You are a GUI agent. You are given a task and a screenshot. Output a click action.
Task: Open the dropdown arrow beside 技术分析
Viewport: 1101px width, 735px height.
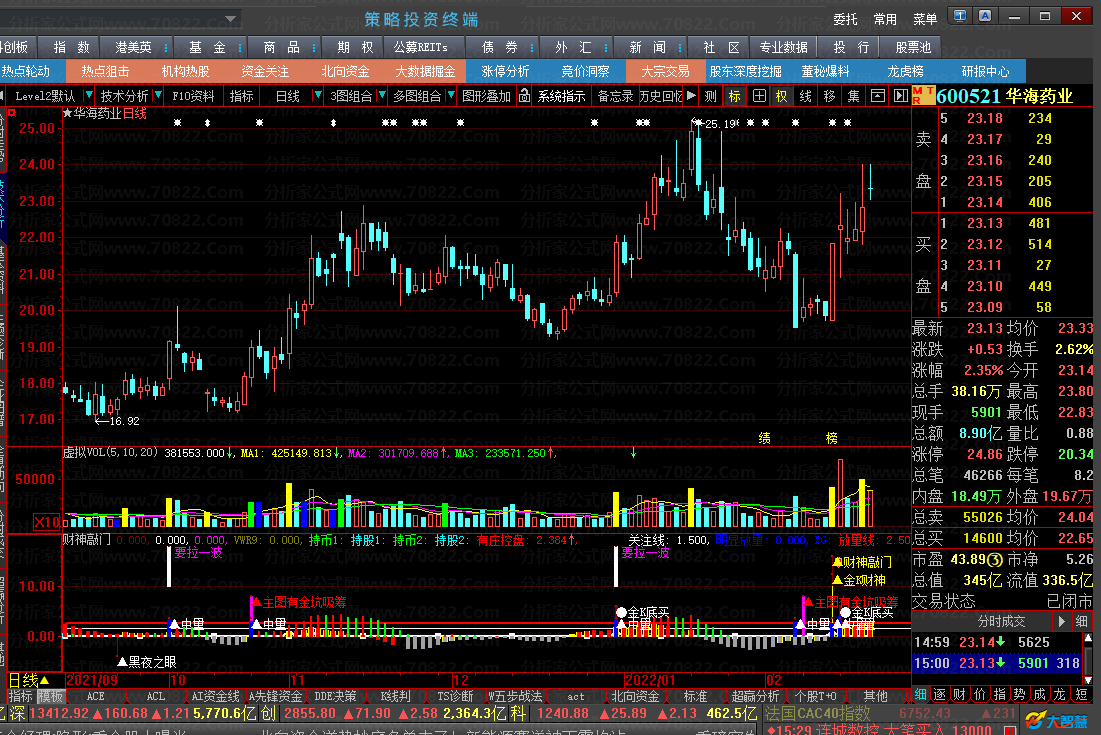coord(158,95)
